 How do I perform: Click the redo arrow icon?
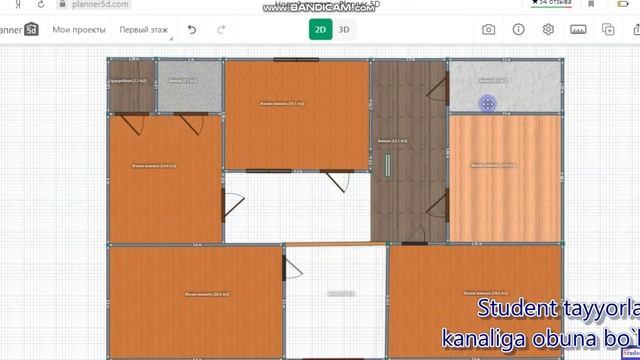click(221, 30)
